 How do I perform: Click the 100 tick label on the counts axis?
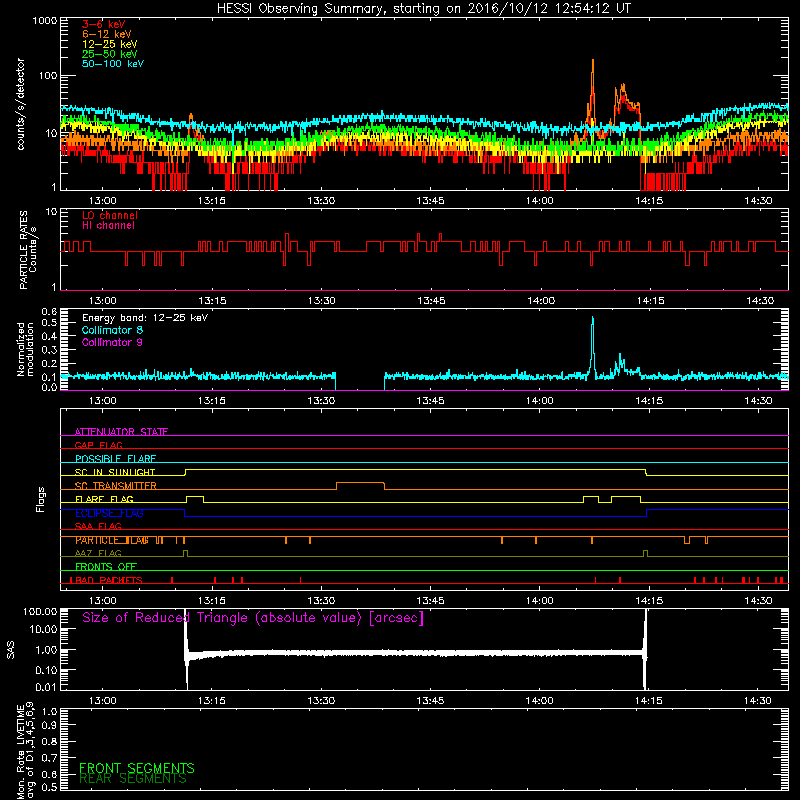click(48, 76)
